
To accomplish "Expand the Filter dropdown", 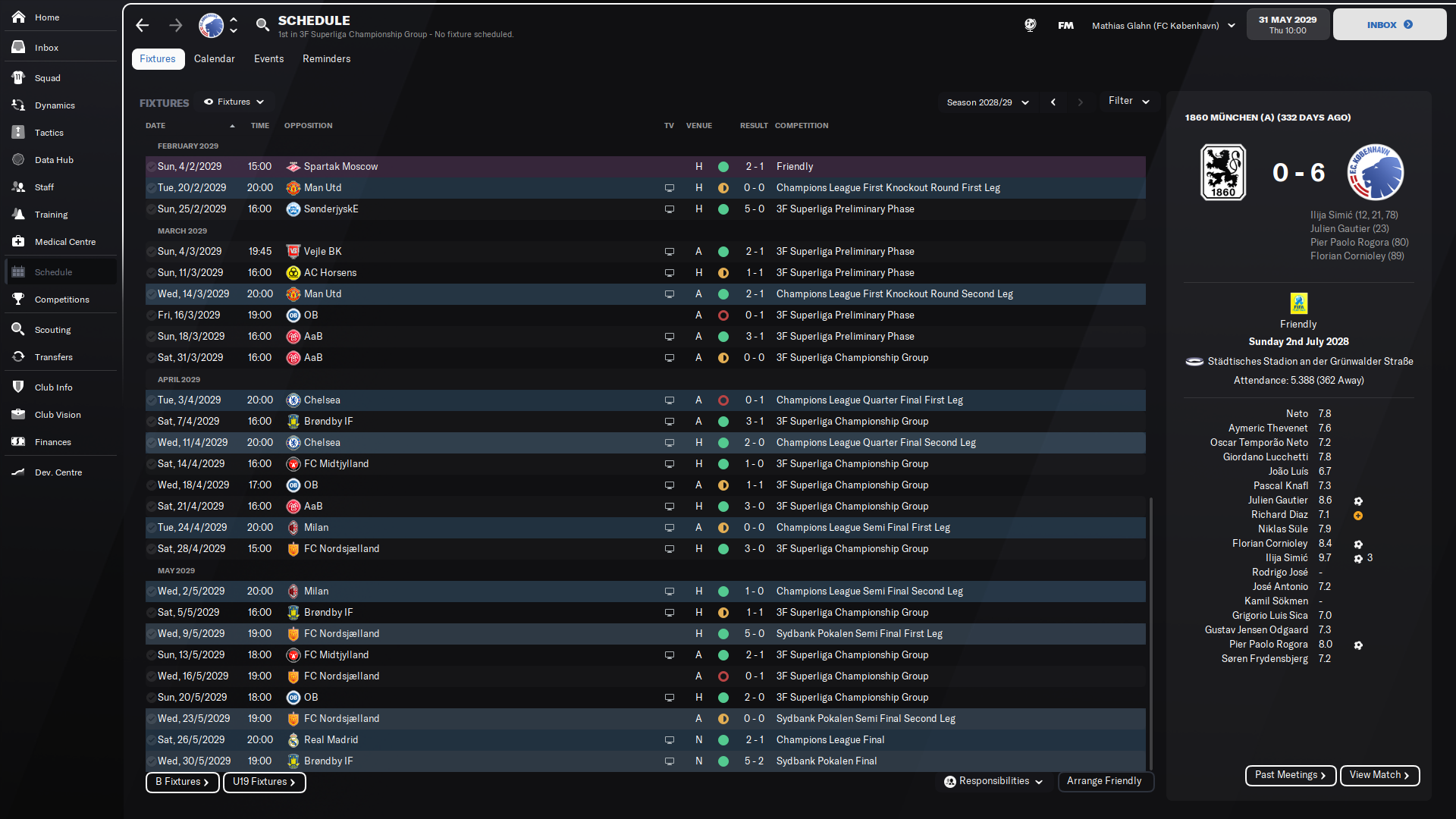I will pyautogui.click(x=1128, y=101).
